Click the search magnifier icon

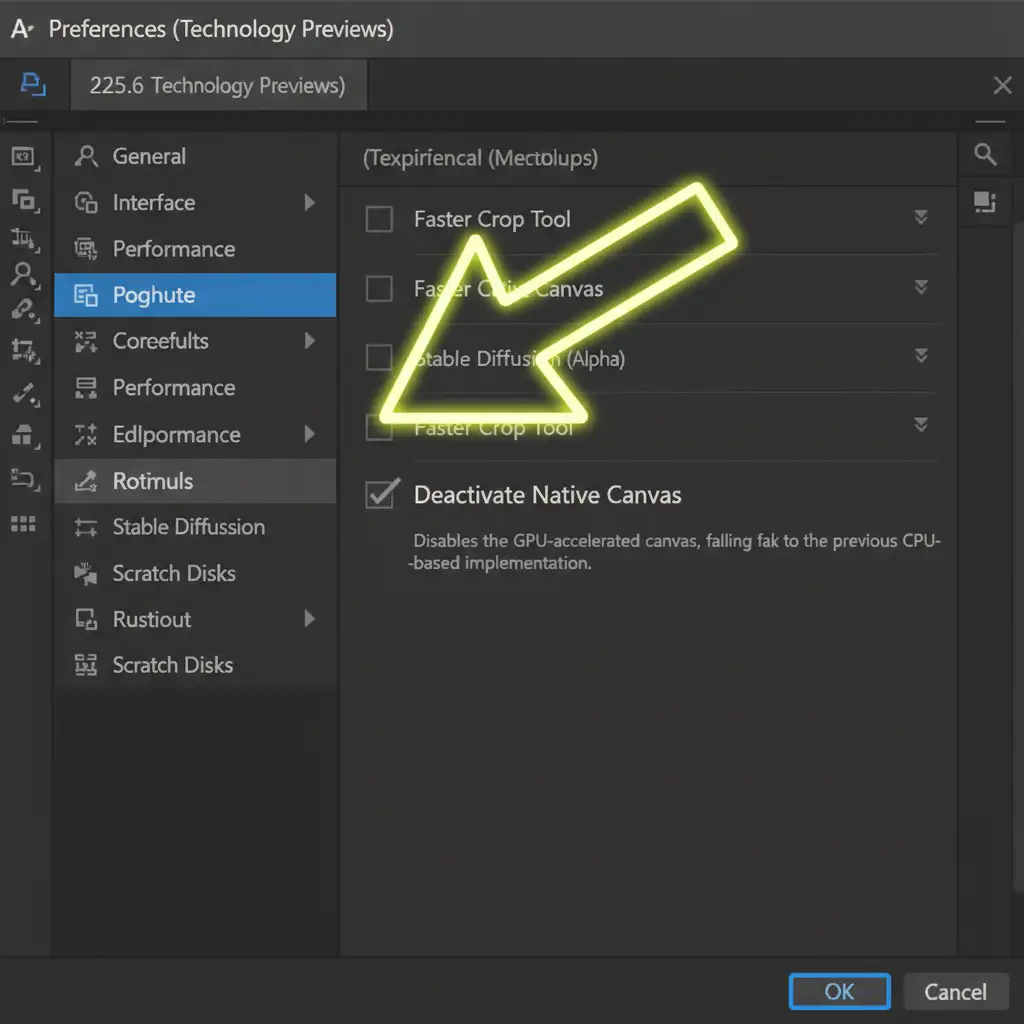985,155
